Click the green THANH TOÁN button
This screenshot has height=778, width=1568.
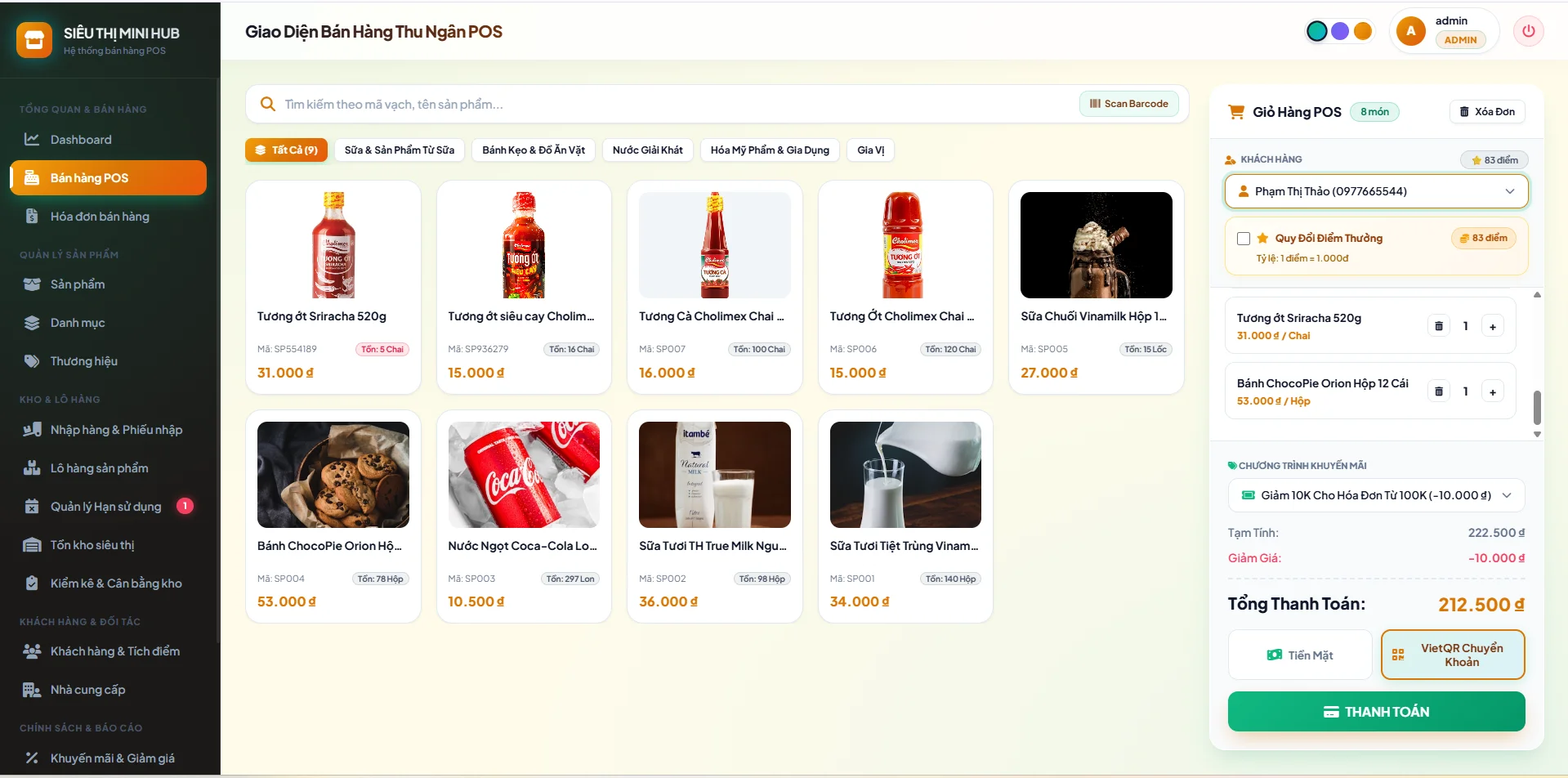[1376, 712]
